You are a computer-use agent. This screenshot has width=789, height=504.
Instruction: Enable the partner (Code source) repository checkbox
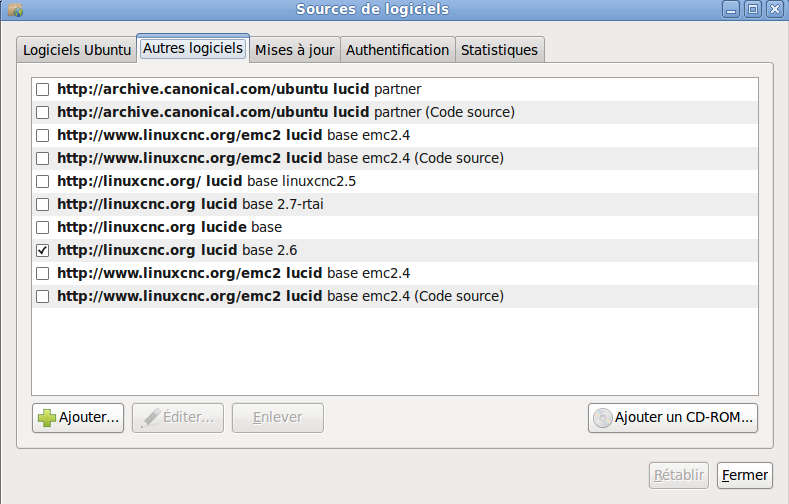(43, 112)
